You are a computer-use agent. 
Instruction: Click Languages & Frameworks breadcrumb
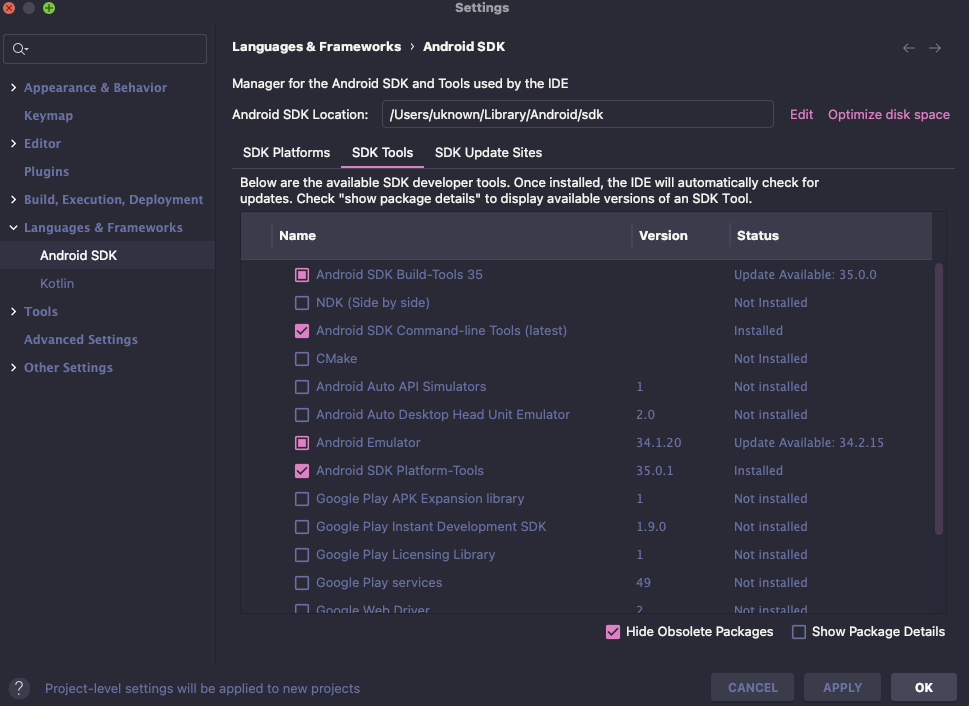tap(316, 47)
